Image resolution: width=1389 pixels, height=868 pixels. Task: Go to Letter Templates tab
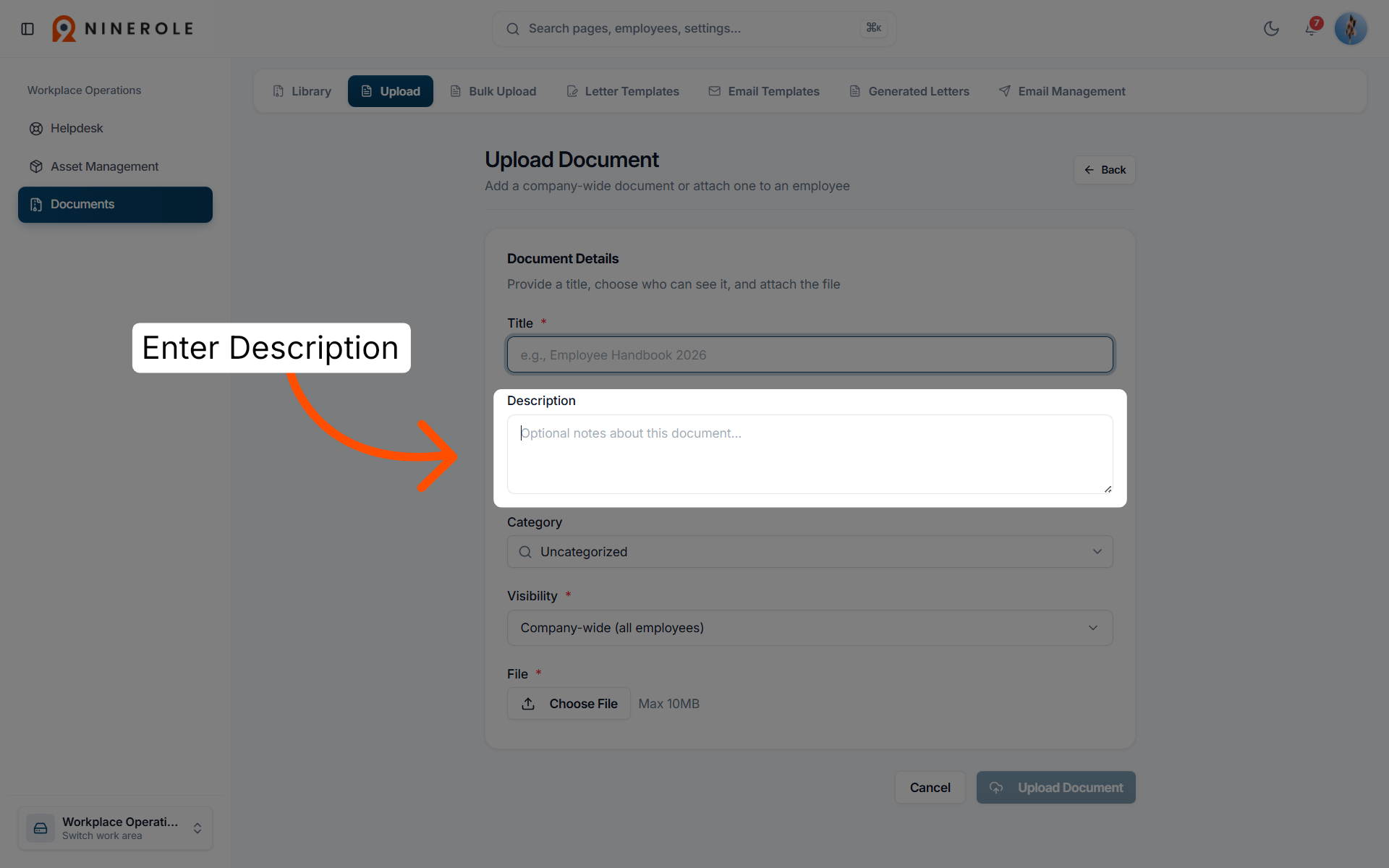(623, 91)
